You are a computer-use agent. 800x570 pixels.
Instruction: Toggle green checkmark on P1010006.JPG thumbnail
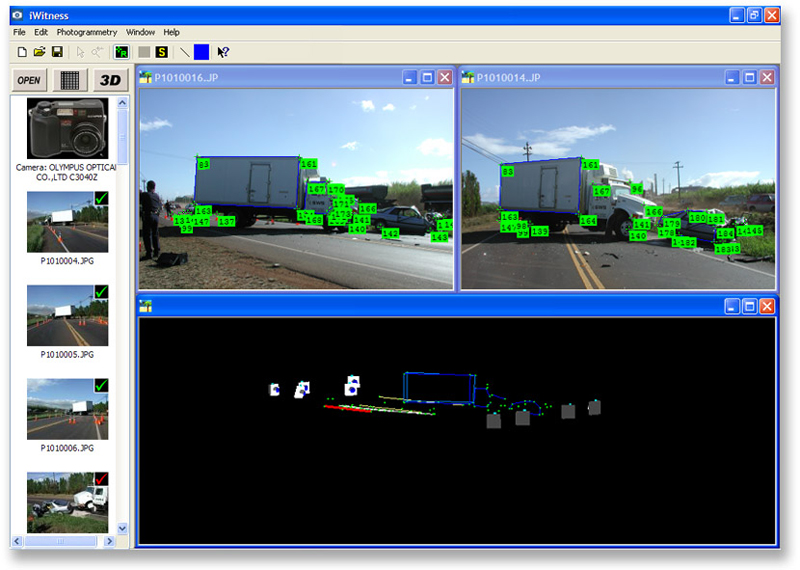click(102, 385)
